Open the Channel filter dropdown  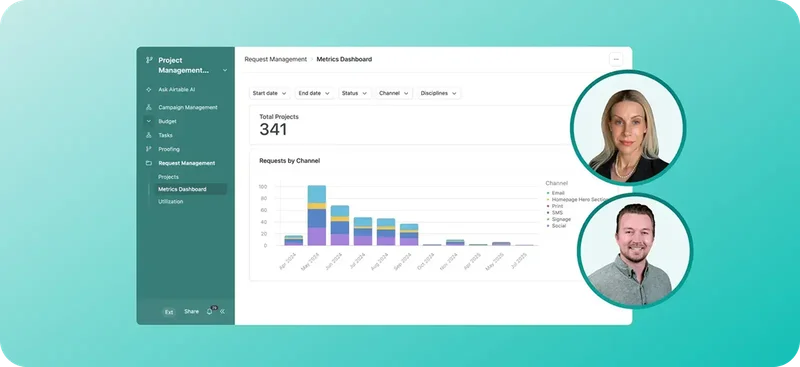coord(394,93)
